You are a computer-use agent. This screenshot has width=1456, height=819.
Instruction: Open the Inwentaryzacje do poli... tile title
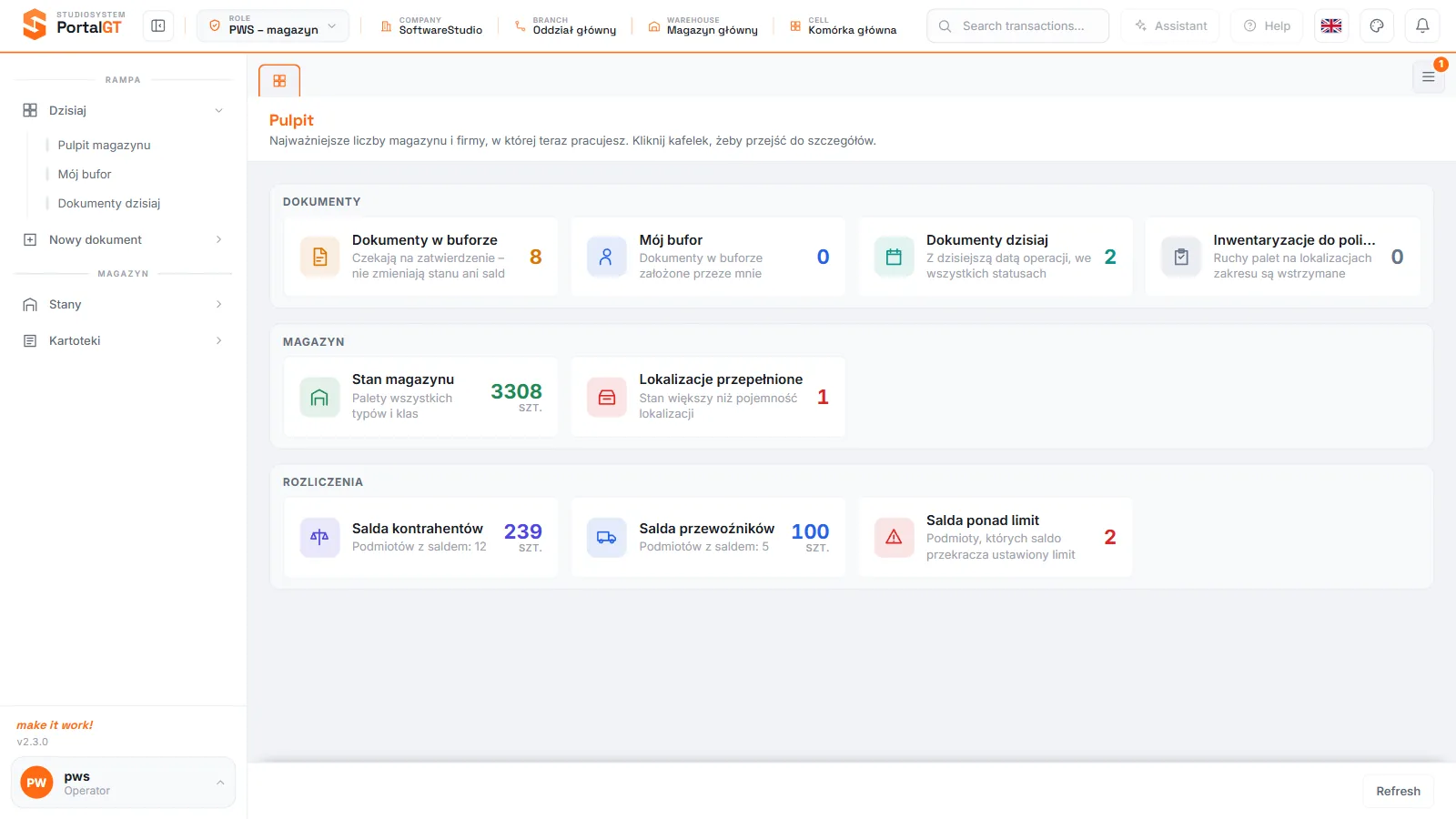1294,240
